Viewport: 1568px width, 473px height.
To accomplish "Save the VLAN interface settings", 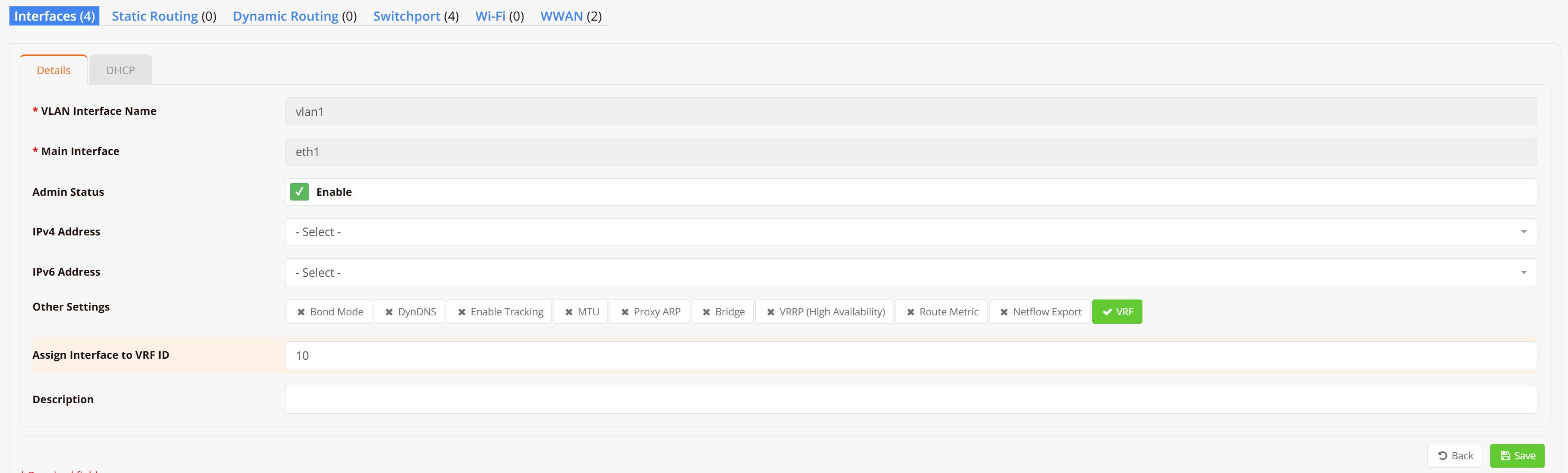I will pos(1517,456).
